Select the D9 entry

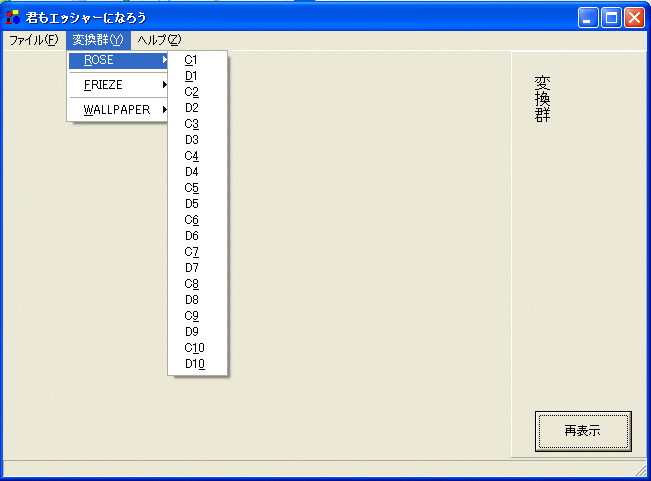pyautogui.click(x=198, y=332)
